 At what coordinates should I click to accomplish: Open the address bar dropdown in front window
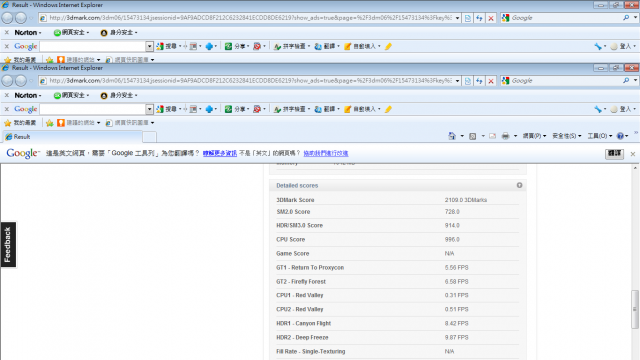(x=457, y=81)
